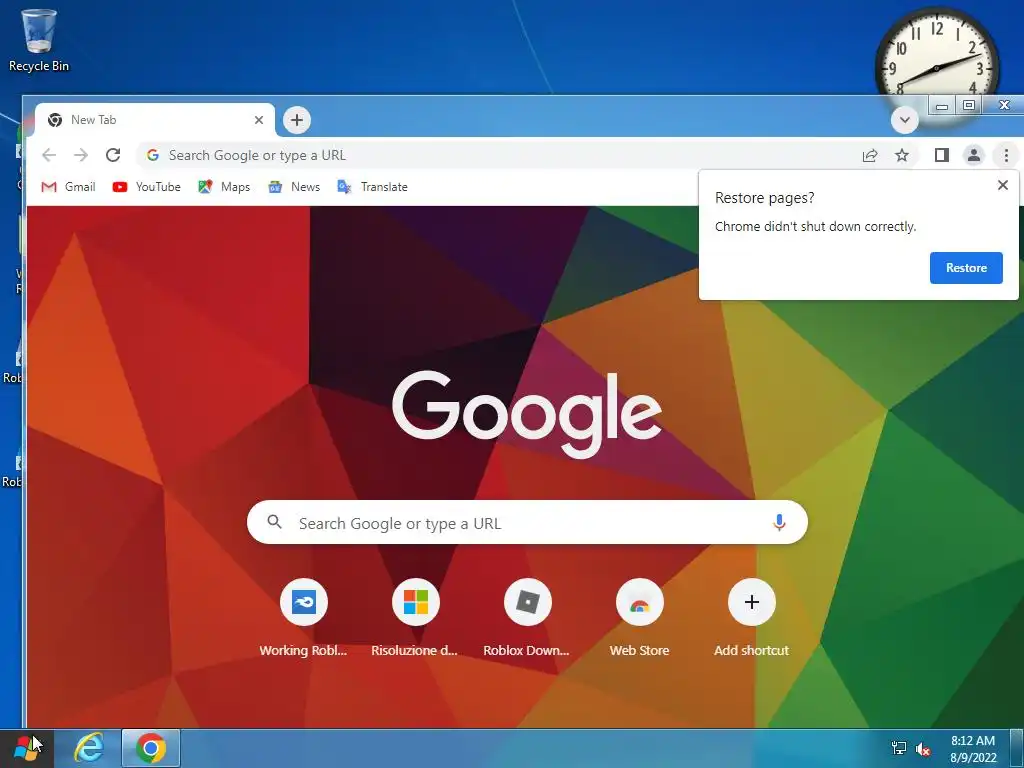
Task: Open the Roblox Down... shortcut
Action: point(527,617)
